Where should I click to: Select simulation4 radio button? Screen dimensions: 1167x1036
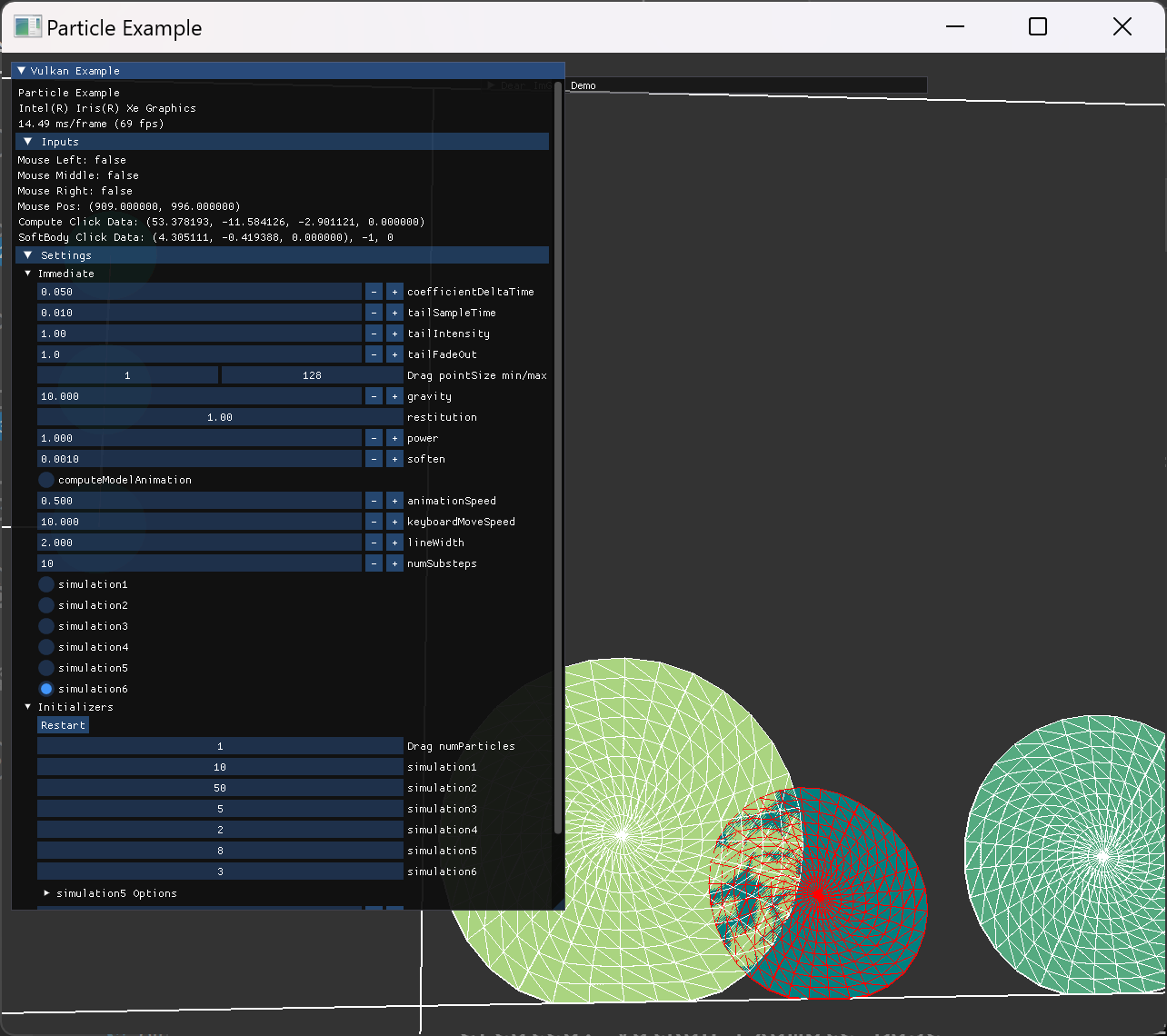[46, 647]
